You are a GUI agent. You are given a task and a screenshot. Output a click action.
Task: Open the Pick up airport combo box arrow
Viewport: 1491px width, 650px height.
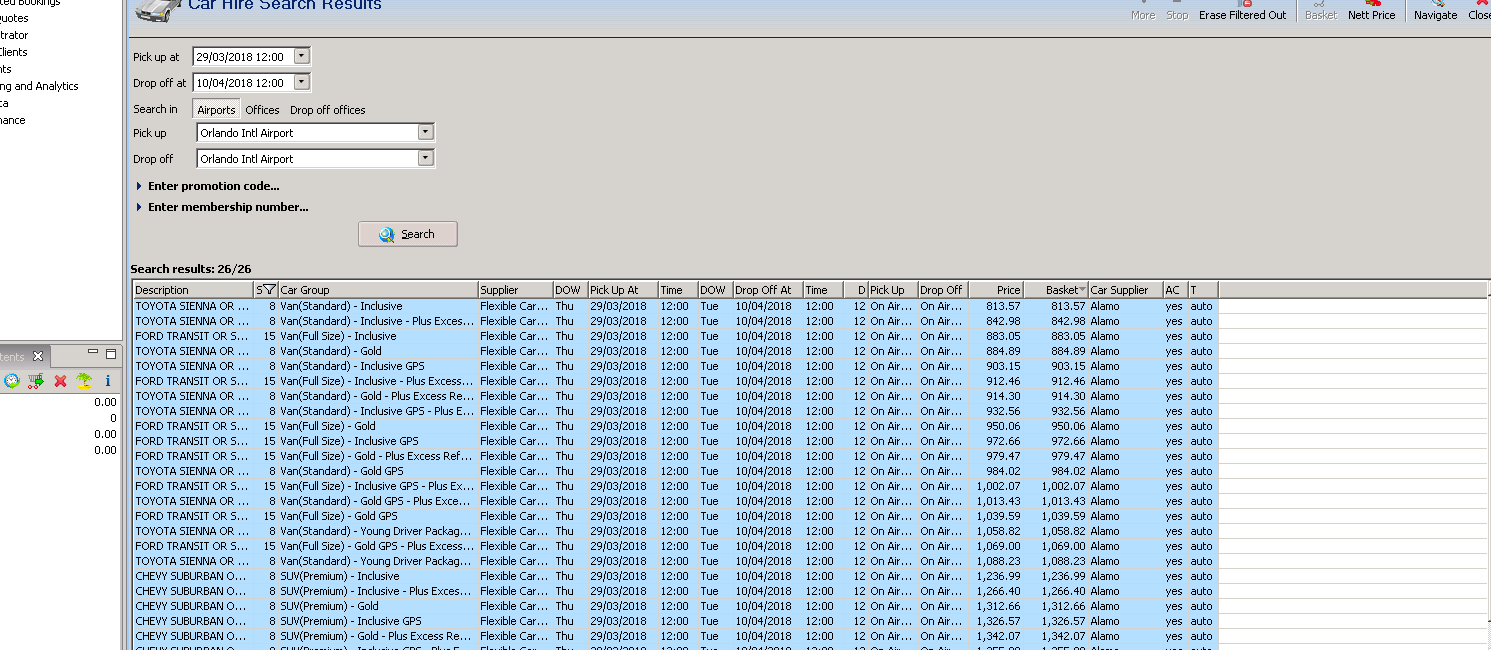(426, 132)
